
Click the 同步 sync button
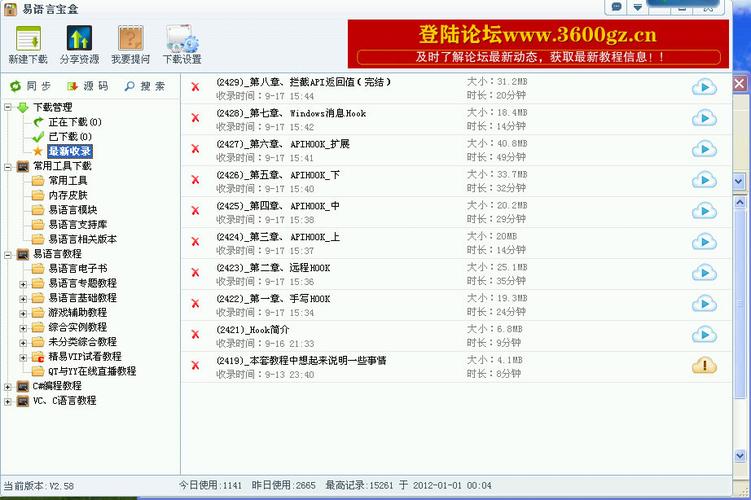31,86
